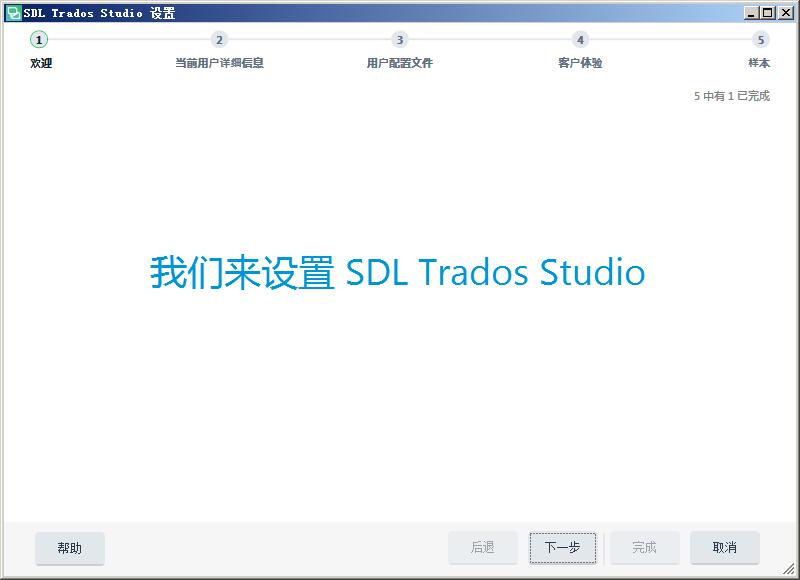Close the setup window
This screenshot has width=800, height=580.
point(786,13)
